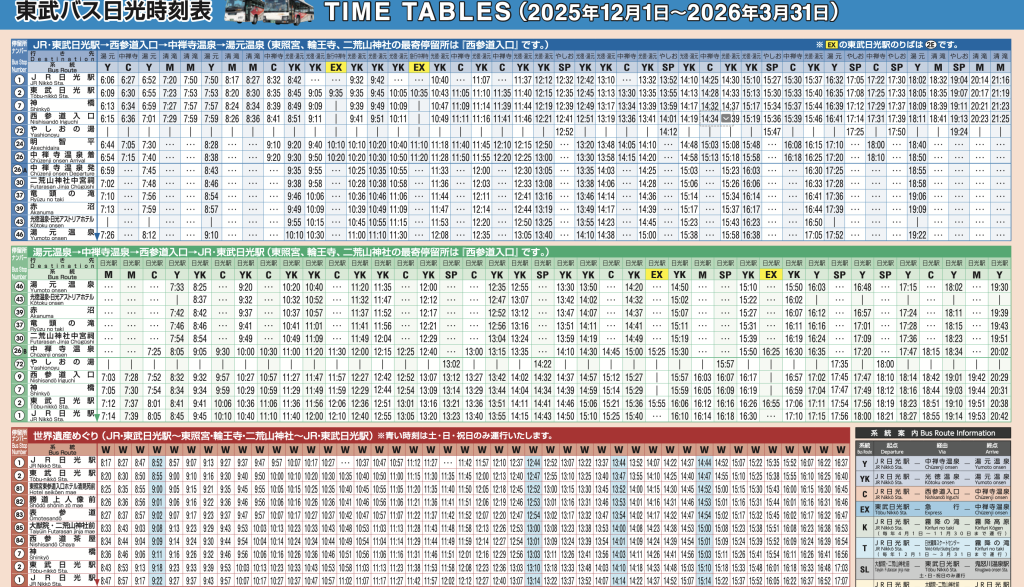
Task: Click the SL route code in Route Information
Action: 865,569
